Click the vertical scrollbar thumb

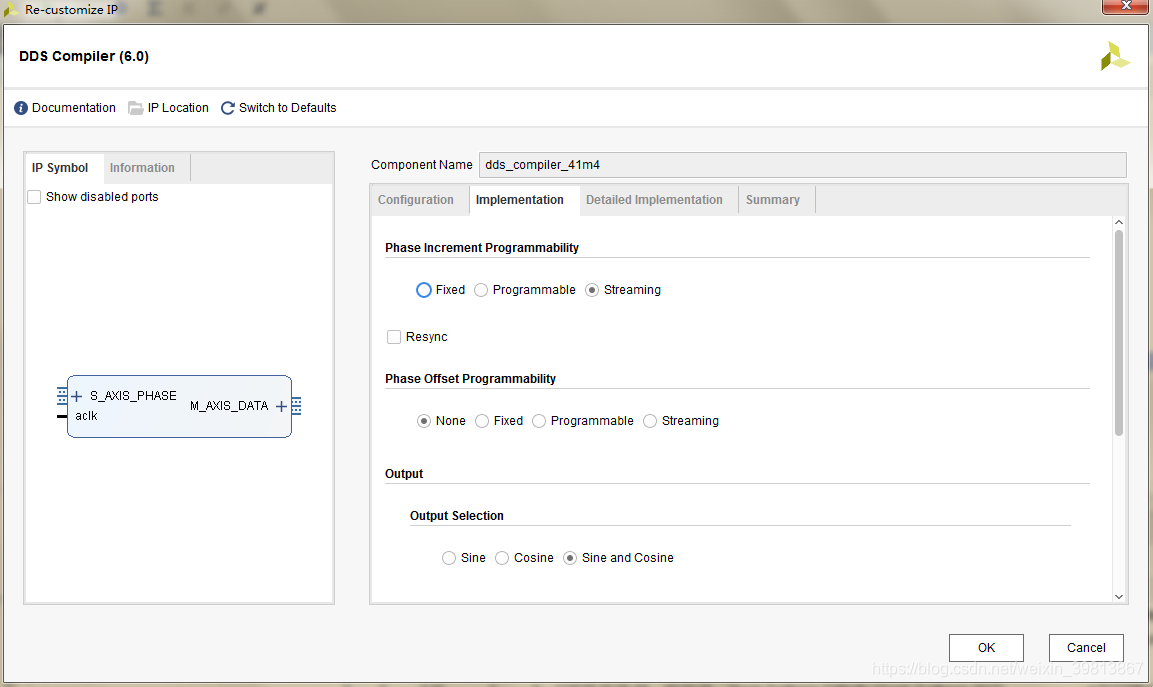1119,333
